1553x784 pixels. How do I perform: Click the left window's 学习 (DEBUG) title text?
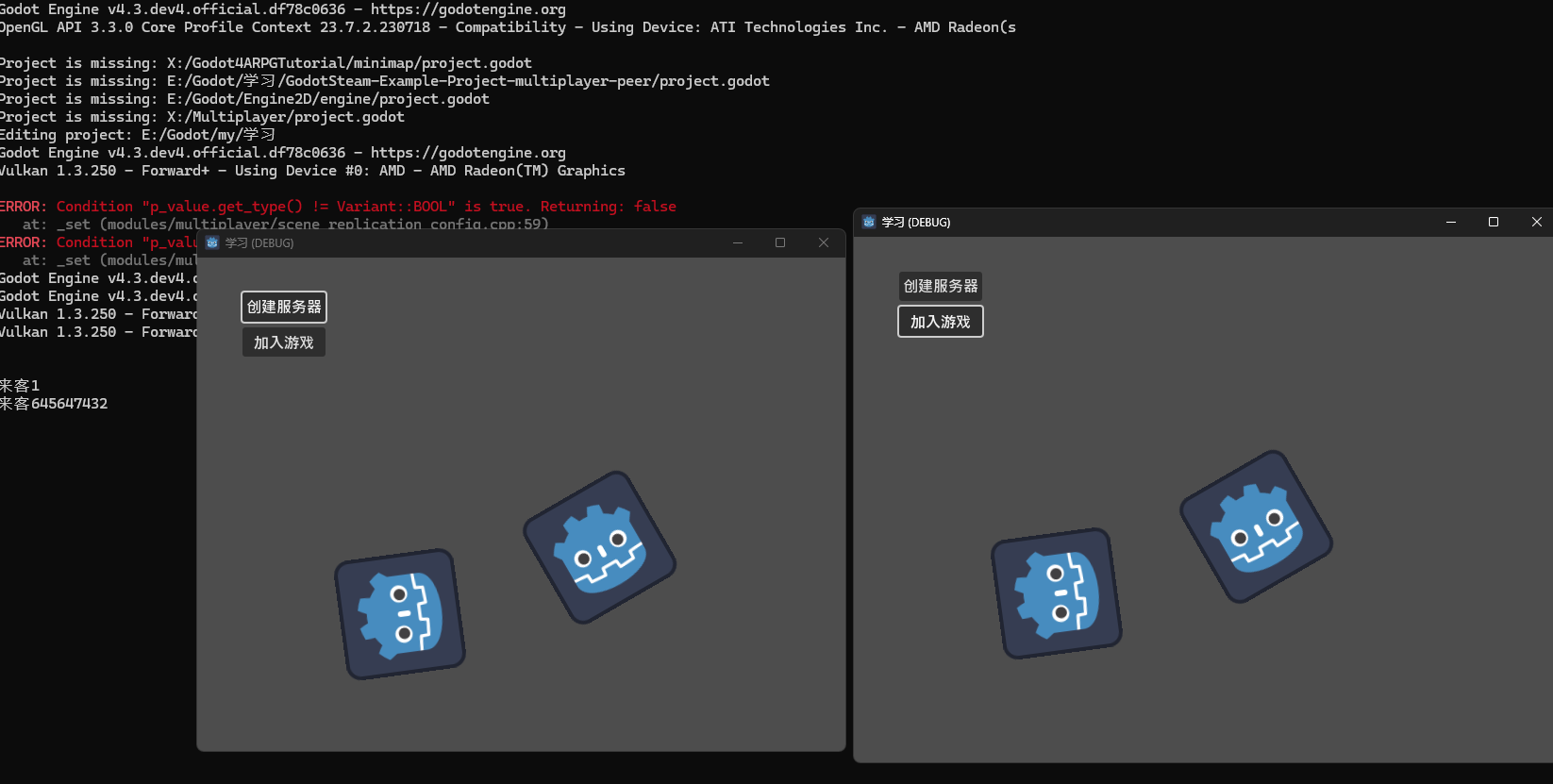259,242
